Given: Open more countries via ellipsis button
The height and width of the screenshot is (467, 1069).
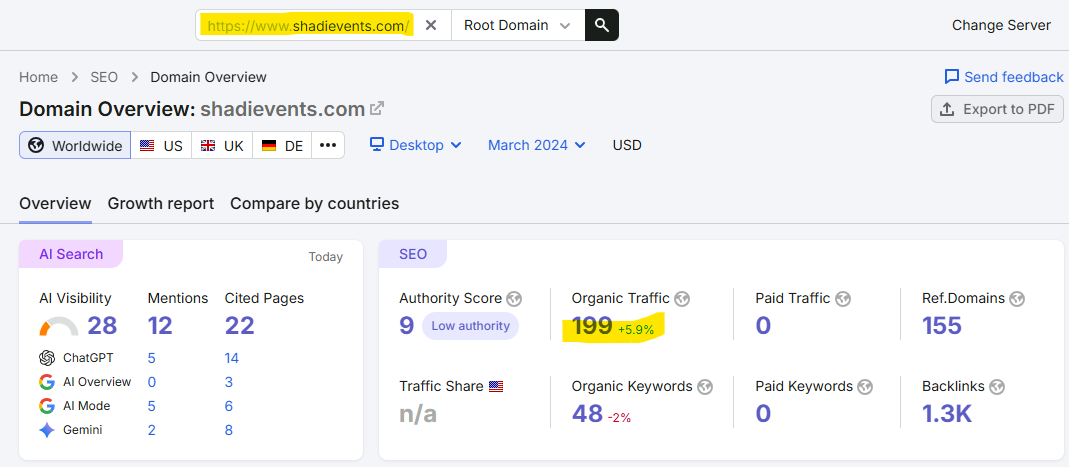Looking at the screenshot, I should pyautogui.click(x=328, y=145).
